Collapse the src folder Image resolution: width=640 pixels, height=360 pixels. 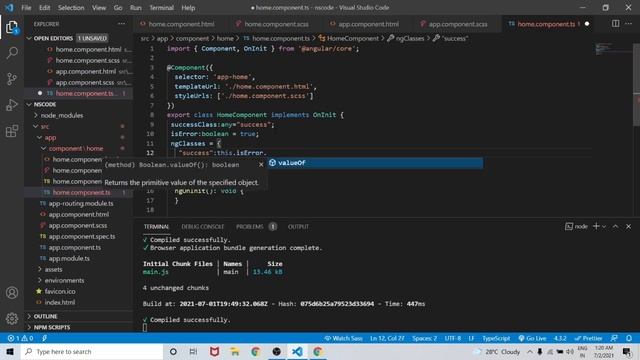tap(45, 127)
